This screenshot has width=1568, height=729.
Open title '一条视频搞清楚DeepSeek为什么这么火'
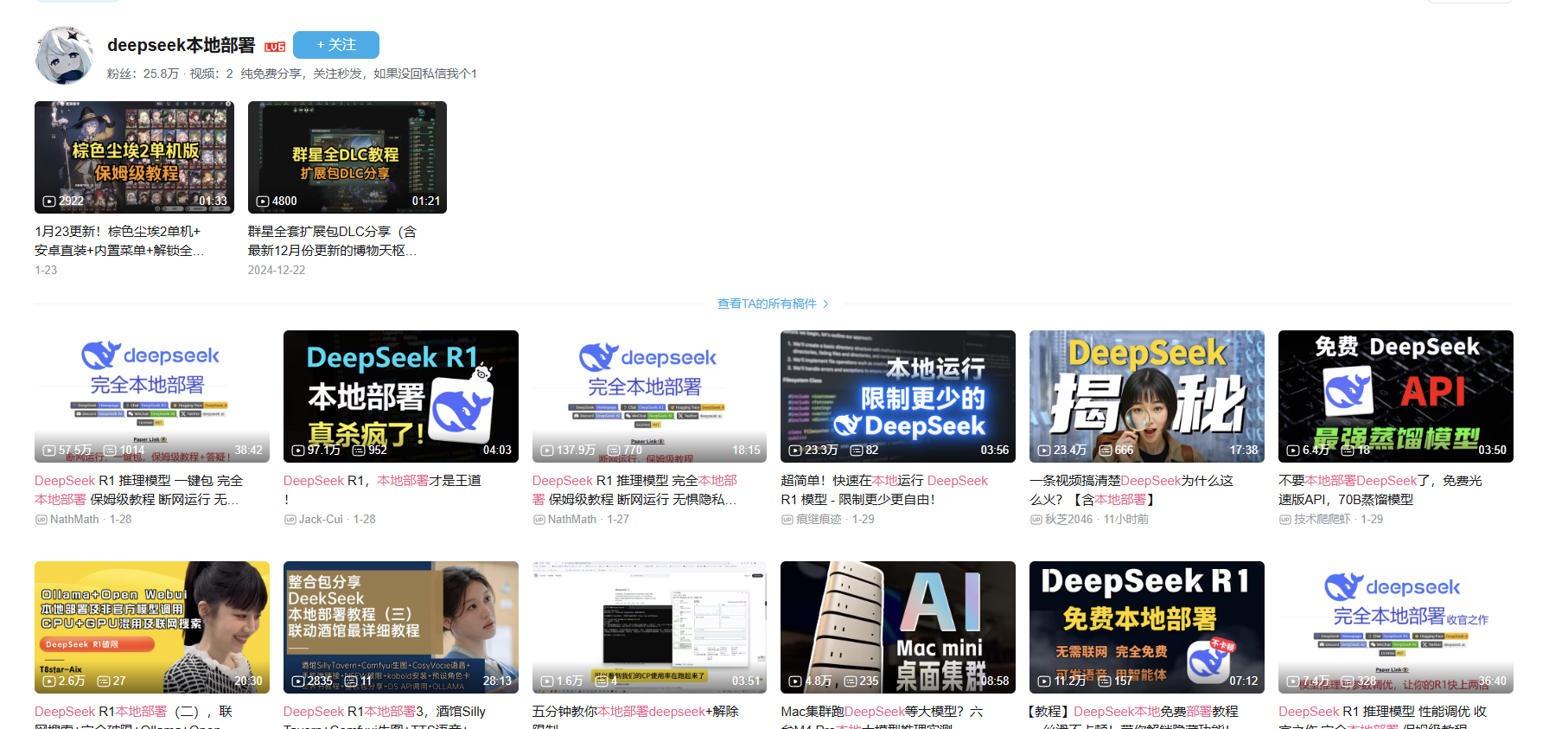[x=1131, y=490]
